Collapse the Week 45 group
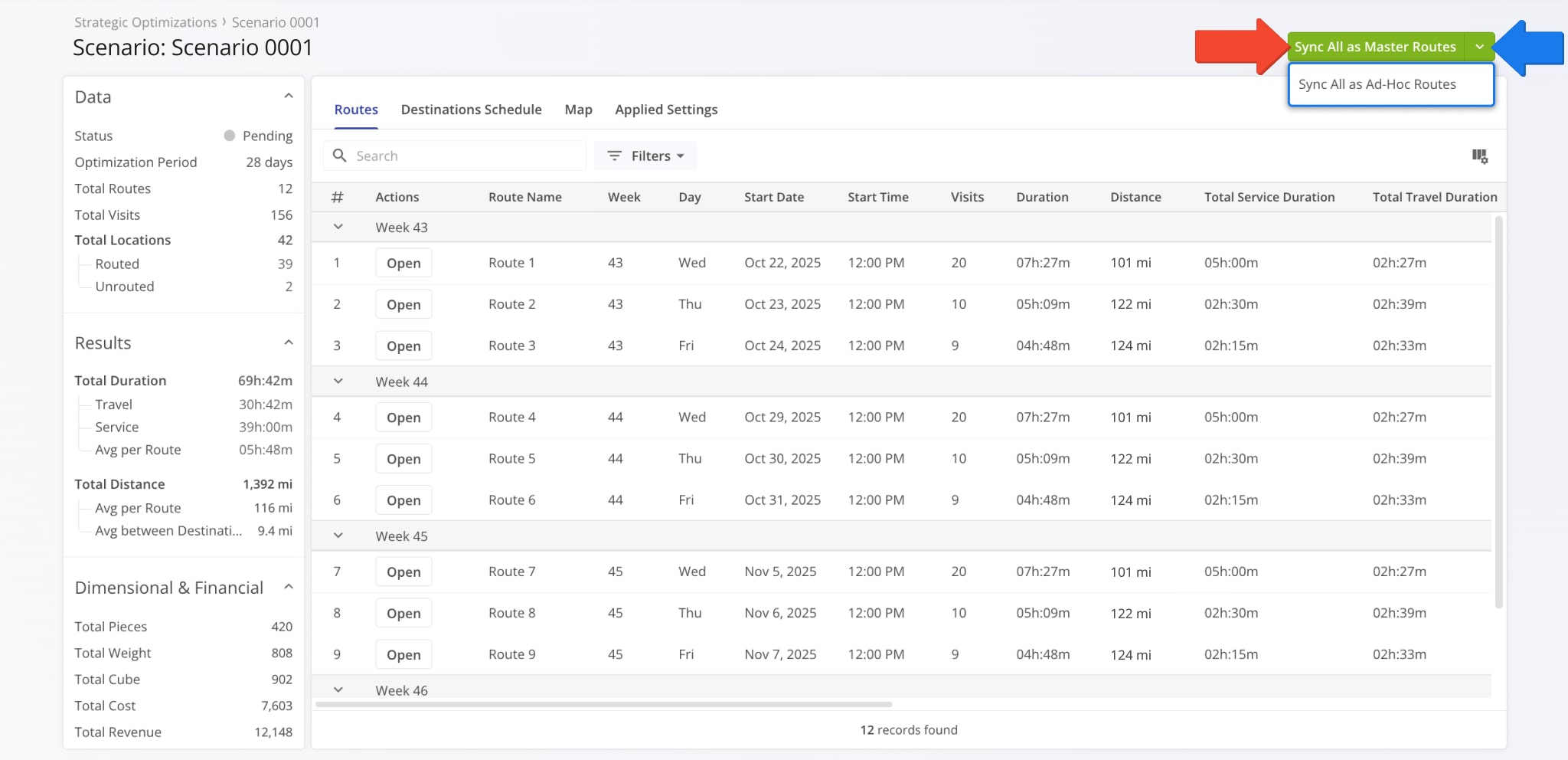1568x760 pixels. click(338, 536)
